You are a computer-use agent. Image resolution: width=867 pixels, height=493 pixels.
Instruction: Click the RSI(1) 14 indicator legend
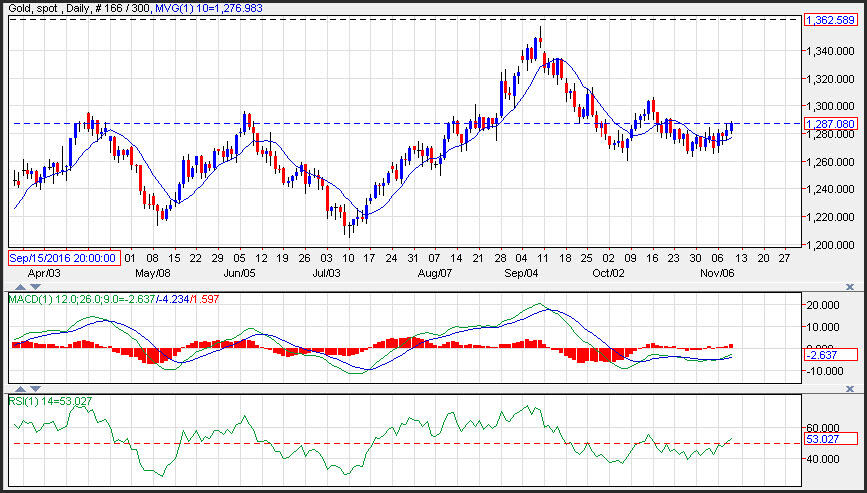pos(52,400)
